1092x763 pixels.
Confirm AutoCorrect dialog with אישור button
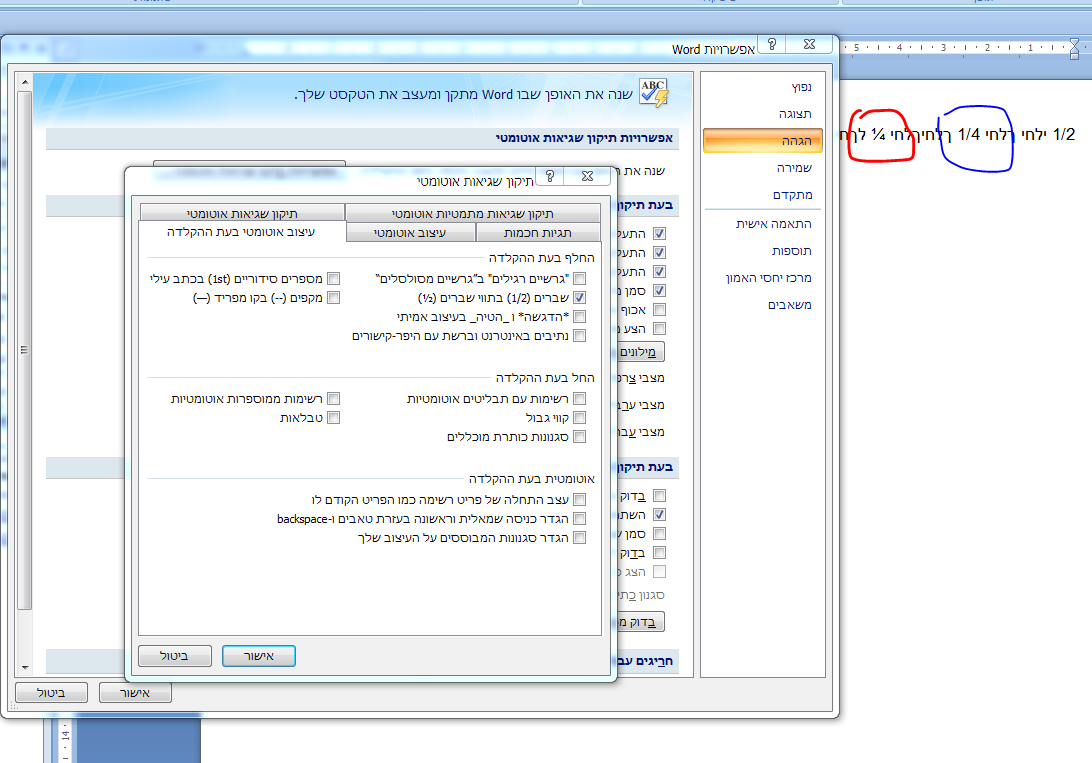[x=259, y=656]
